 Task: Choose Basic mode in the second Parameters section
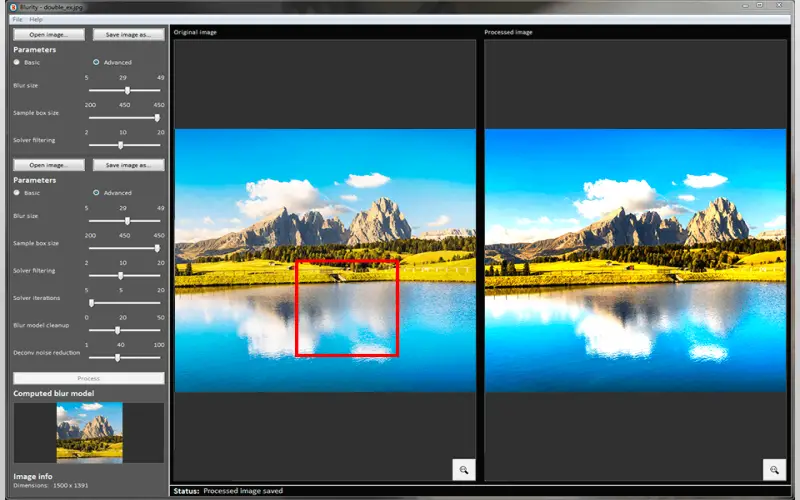click(17, 193)
